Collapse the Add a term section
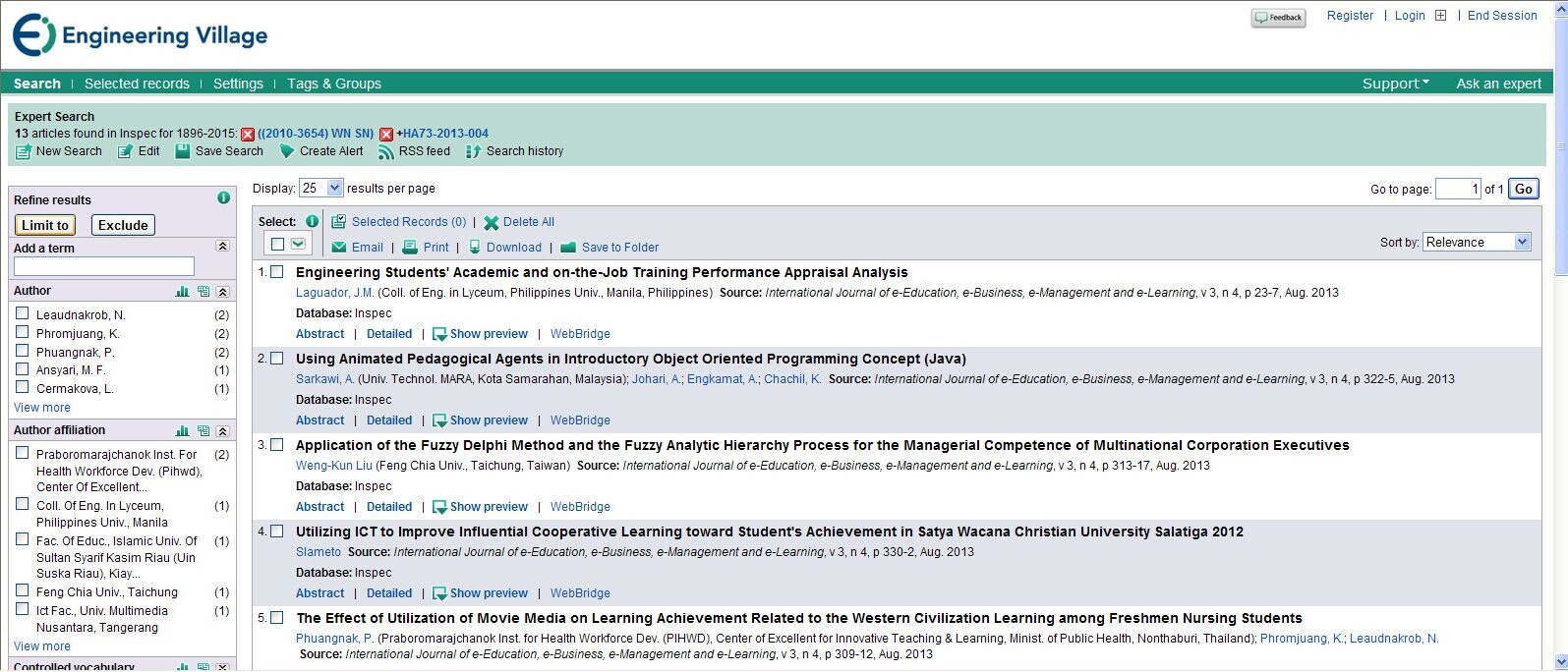Viewport: 1568px width, 672px height. tap(222, 247)
